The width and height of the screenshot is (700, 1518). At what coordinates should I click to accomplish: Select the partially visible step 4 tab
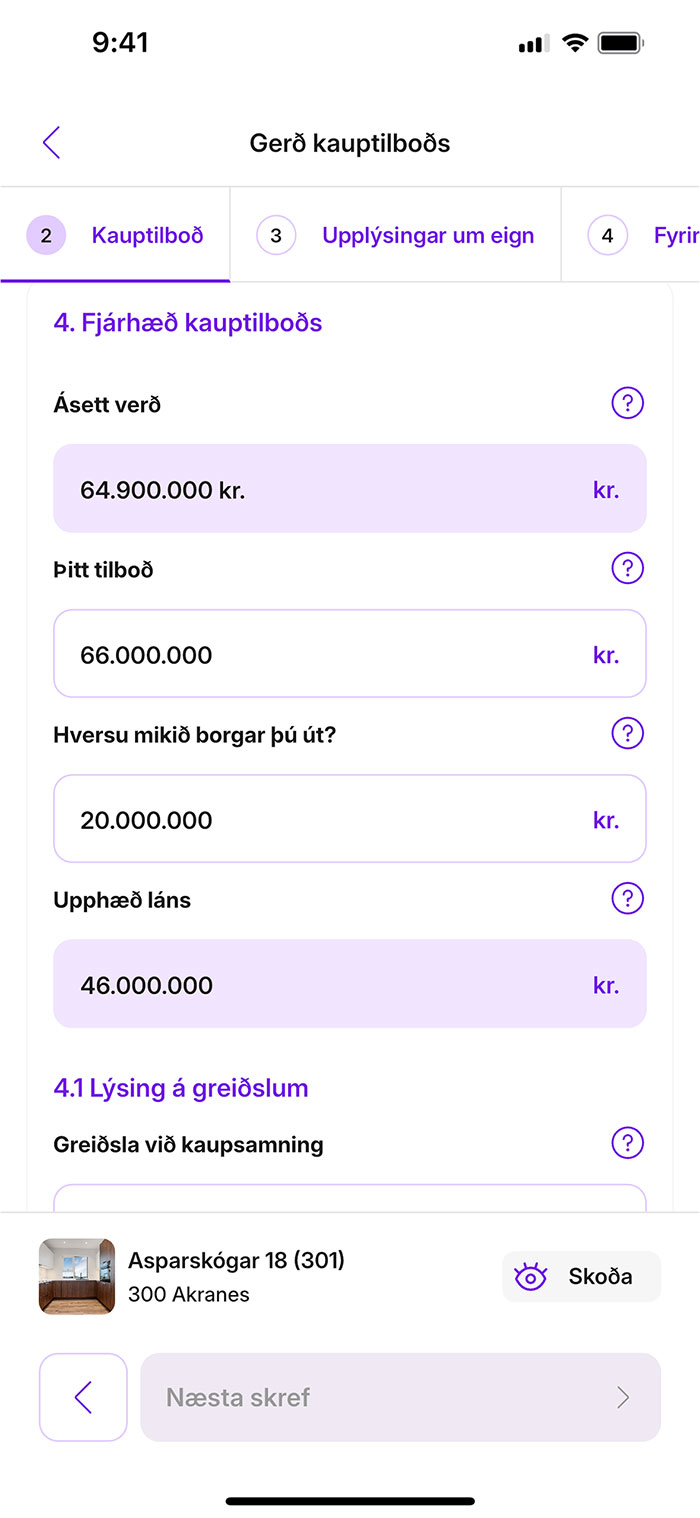(x=642, y=236)
